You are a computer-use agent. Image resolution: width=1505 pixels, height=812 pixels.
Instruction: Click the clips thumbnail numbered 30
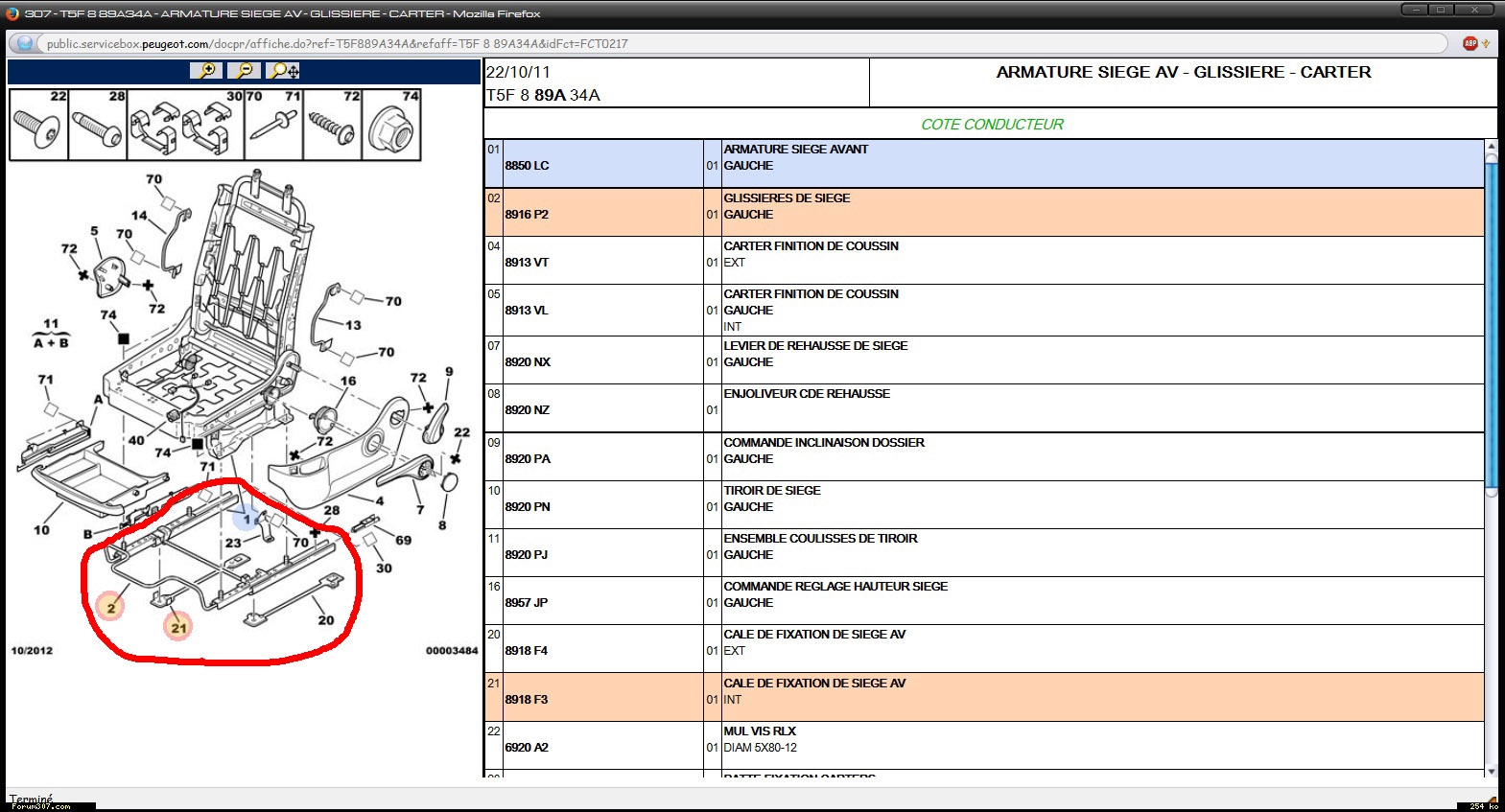point(185,126)
